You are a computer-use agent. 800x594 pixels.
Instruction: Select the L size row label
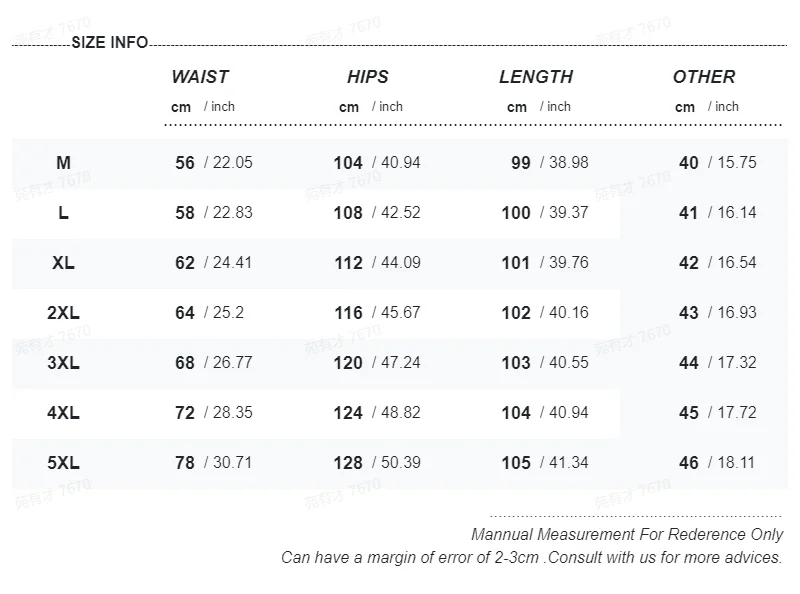[x=64, y=213]
